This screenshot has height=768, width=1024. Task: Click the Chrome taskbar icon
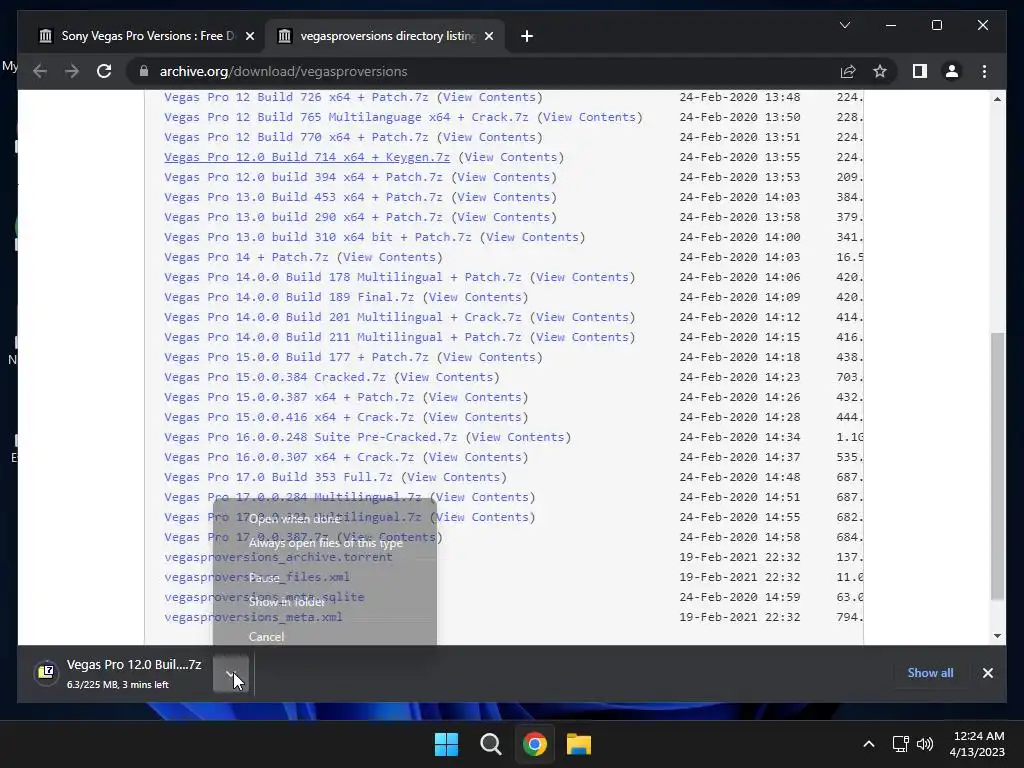click(x=535, y=744)
